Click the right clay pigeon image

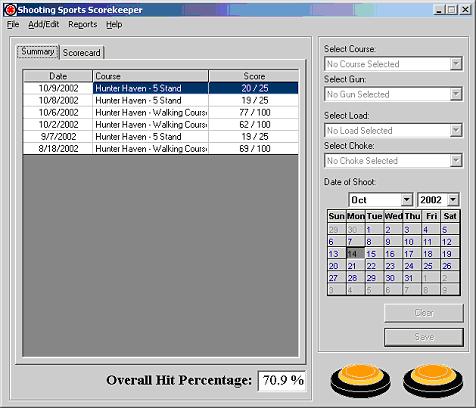pos(433,380)
